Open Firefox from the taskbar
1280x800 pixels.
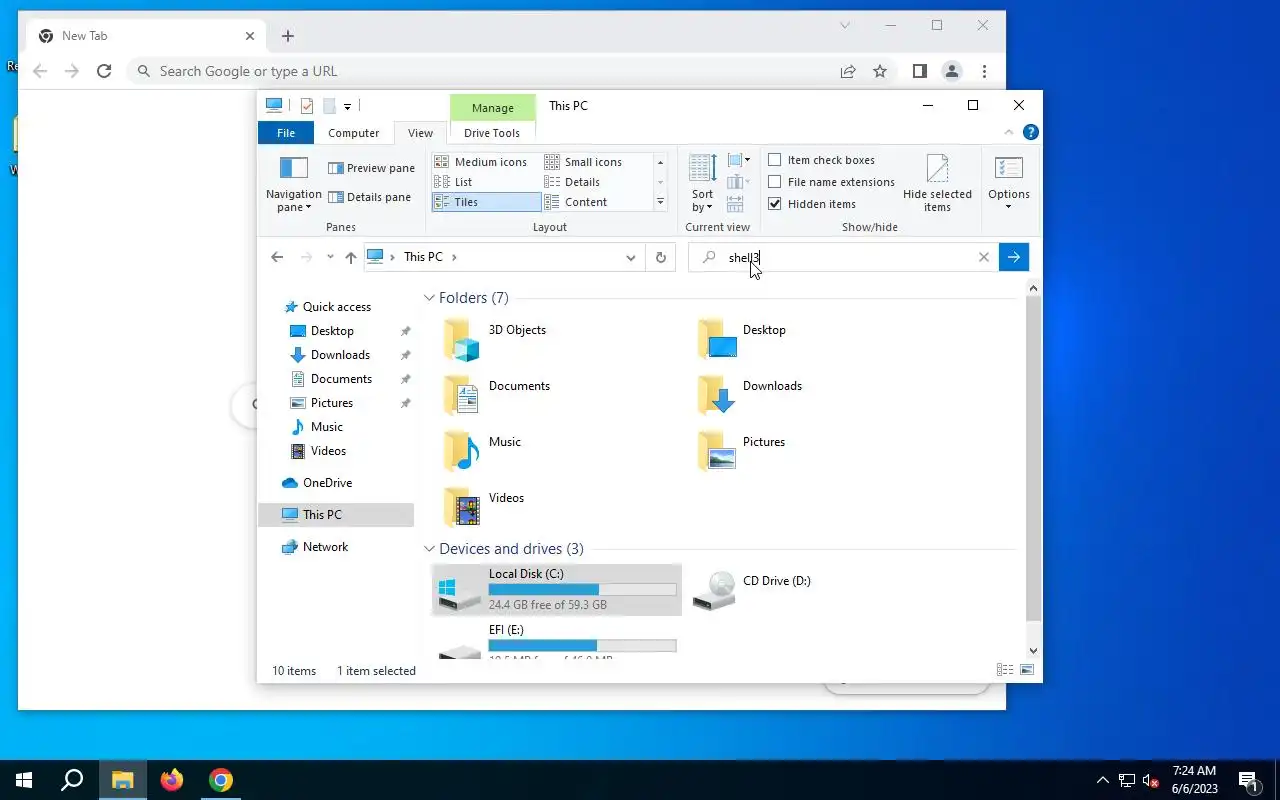(172, 780)
